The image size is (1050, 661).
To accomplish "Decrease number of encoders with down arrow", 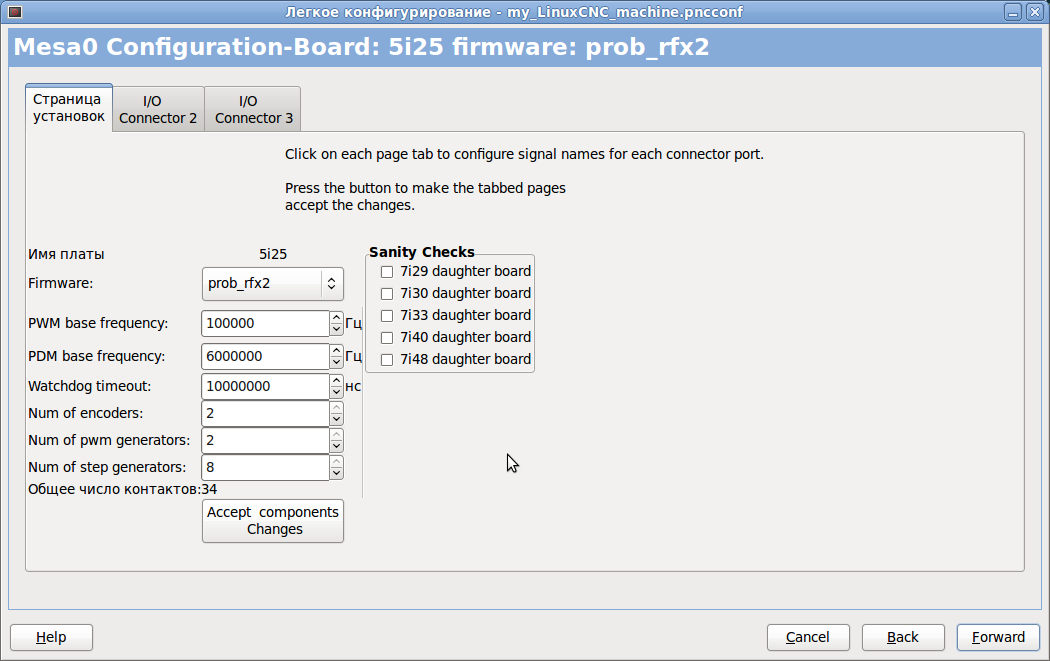I will pos(336,419).
